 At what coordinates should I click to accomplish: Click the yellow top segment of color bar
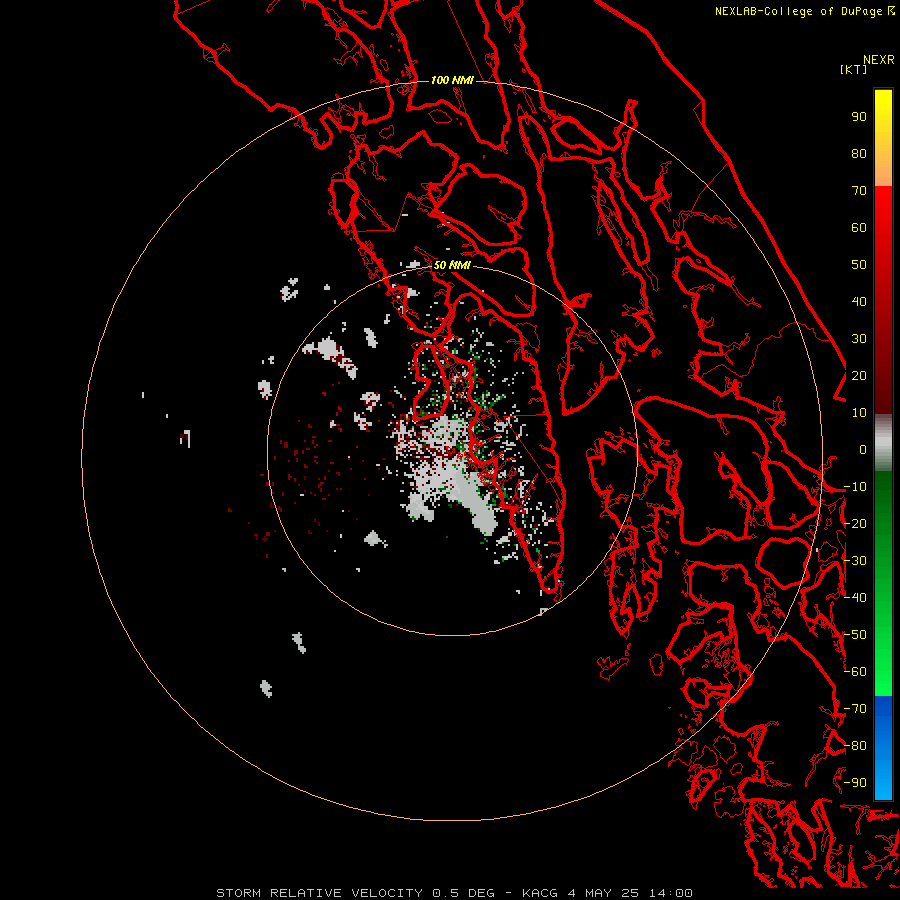[883, 138]
